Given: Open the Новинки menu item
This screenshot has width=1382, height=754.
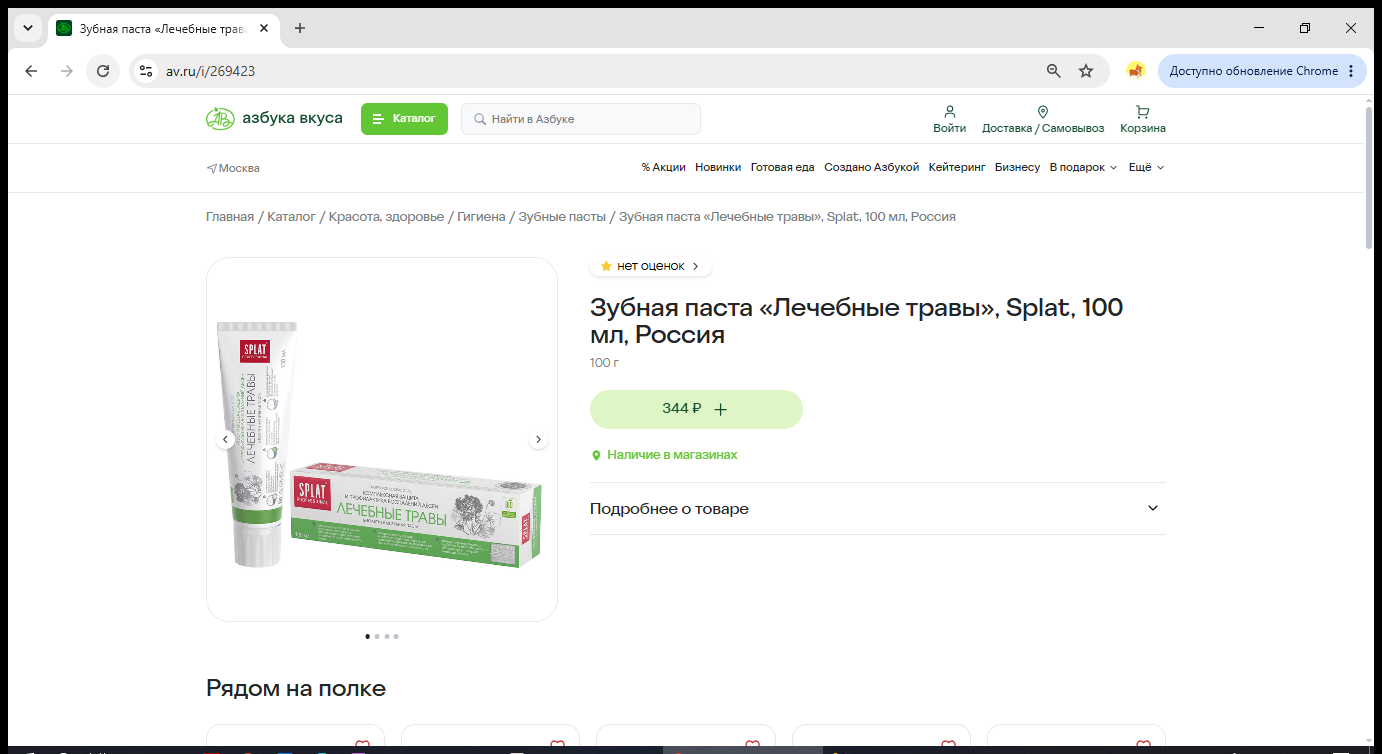Looking at the screenshot, I should [718, 167].
